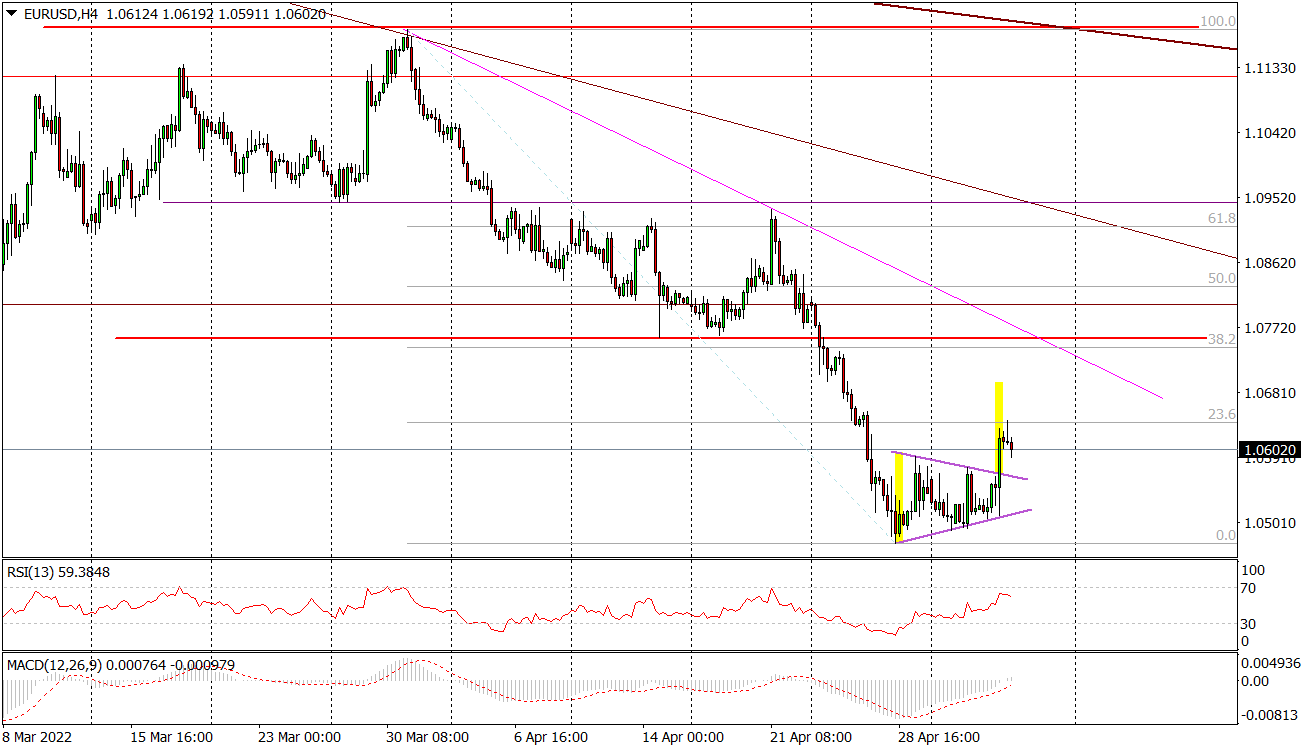Click the RSI scale value 100
The height and width of the screenshot is (751, 1309).
click(x=1252, y=570)
